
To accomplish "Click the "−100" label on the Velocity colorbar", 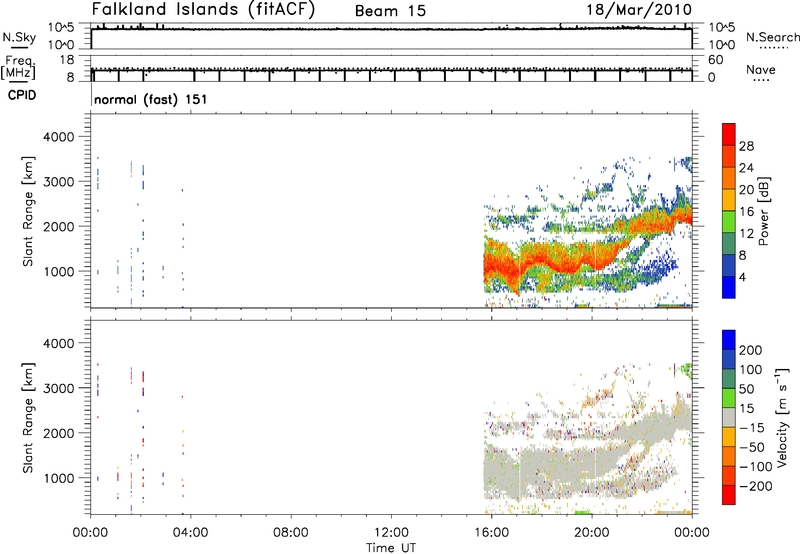I will click(x=757, y=467).
